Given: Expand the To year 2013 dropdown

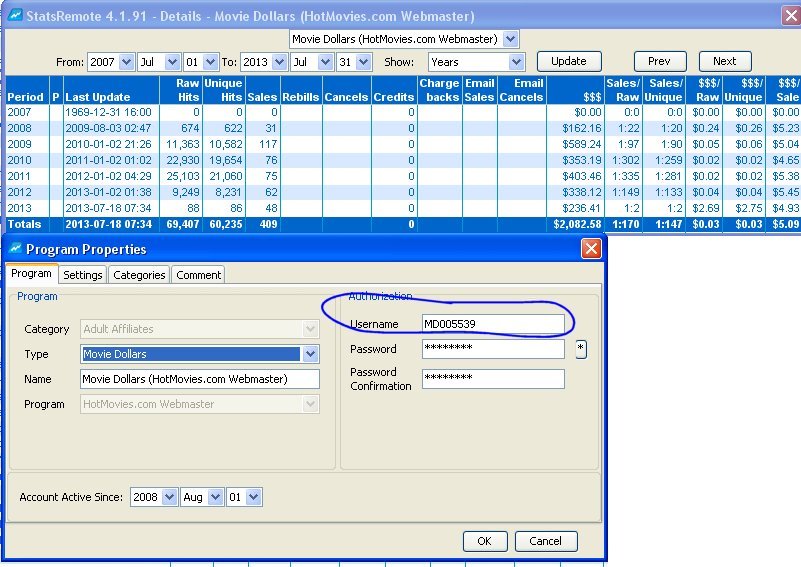Looking at the screenshot, I should 279,62.
